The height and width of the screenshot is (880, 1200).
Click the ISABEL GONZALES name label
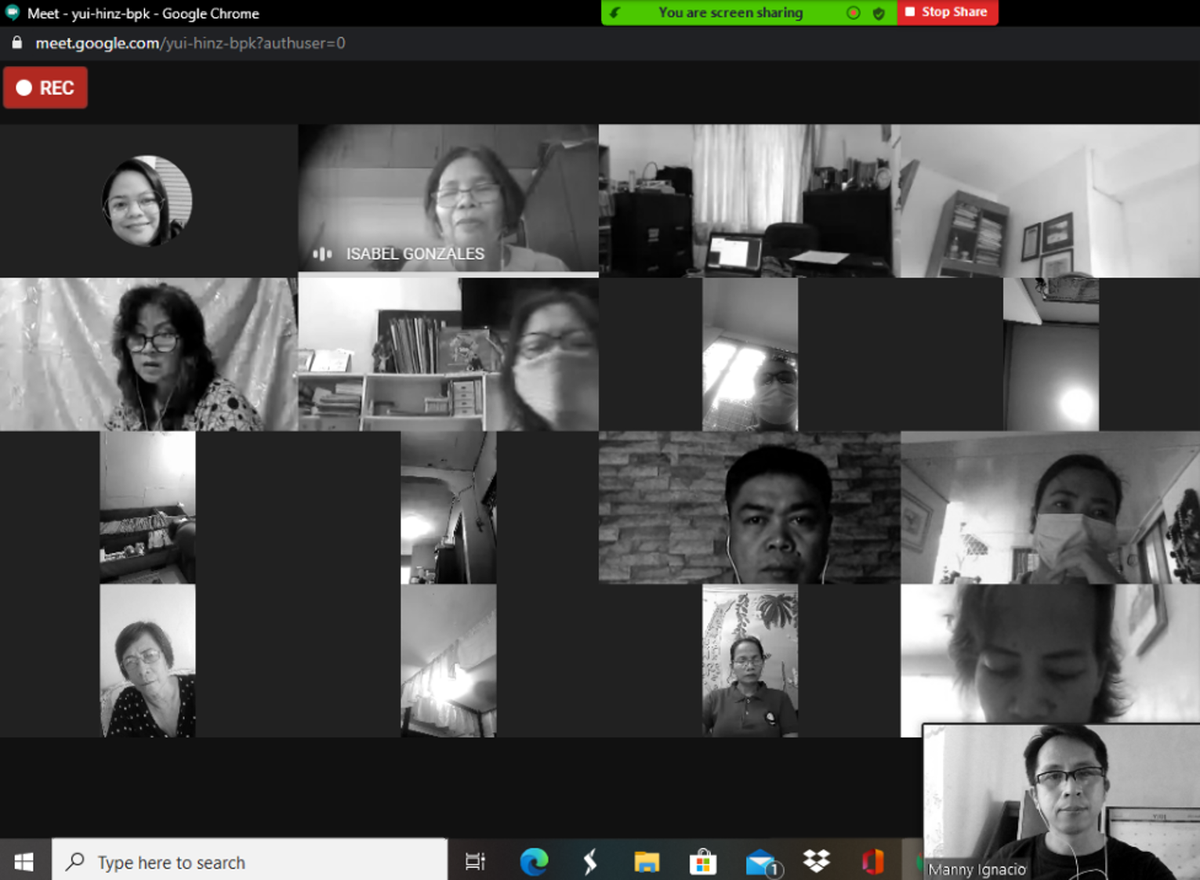pos(415,254)
